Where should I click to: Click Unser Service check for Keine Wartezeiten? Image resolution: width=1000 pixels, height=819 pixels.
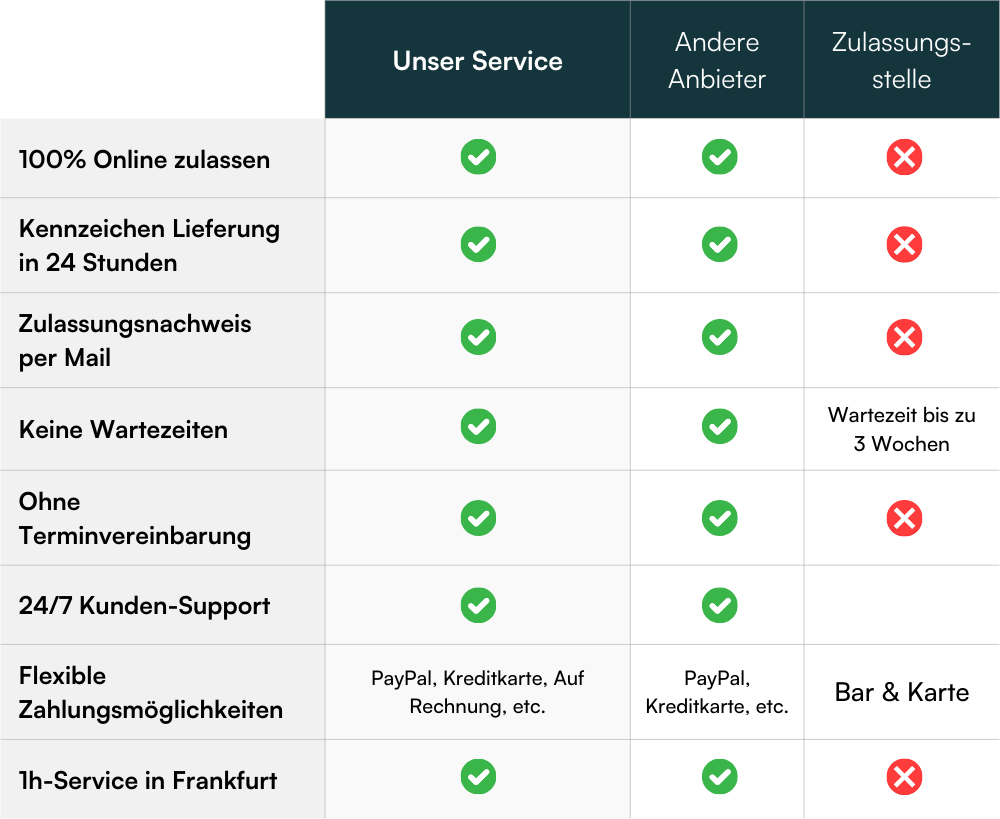[478, 426]
